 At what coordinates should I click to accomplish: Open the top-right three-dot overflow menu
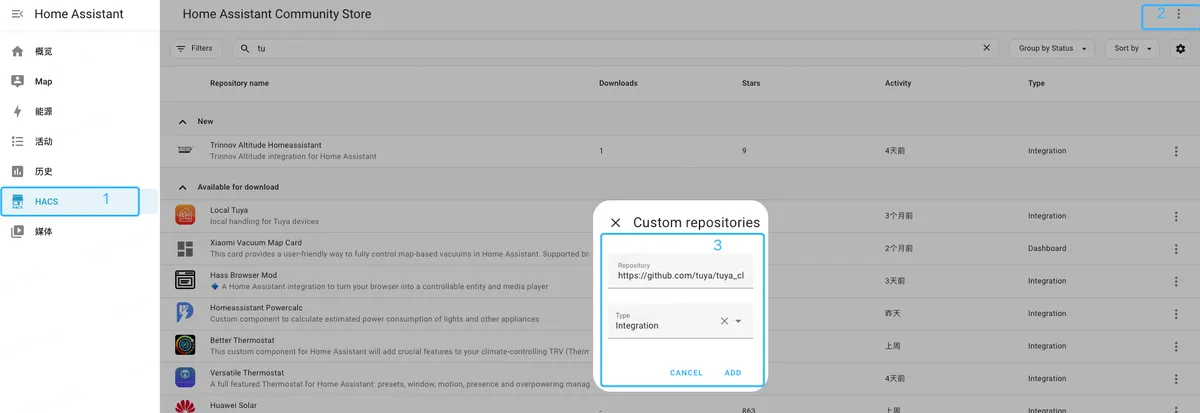coord(1178,14)
